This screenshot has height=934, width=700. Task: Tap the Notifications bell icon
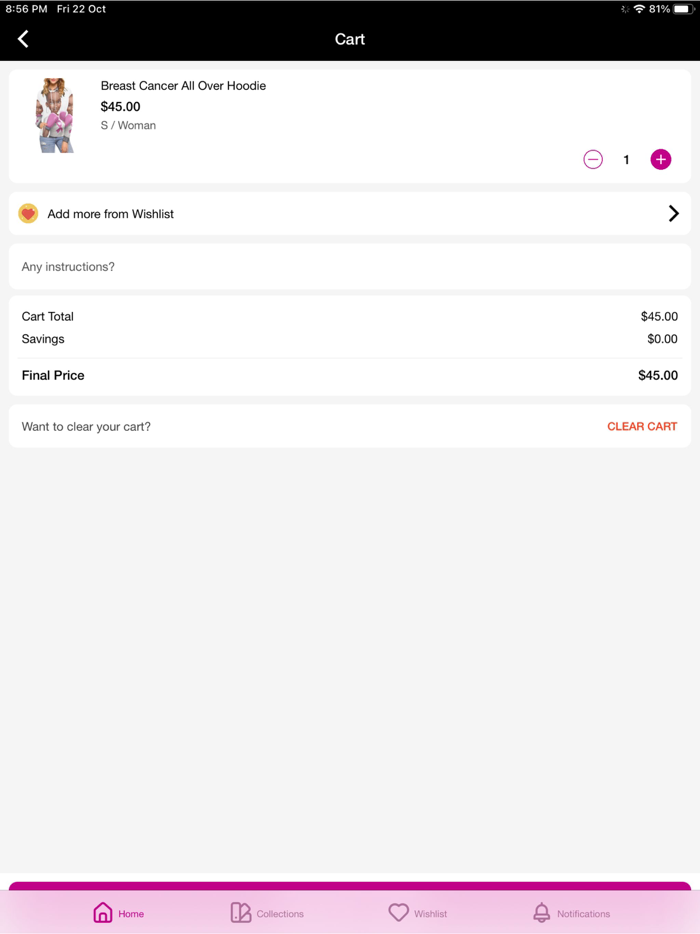pos(541,913)
